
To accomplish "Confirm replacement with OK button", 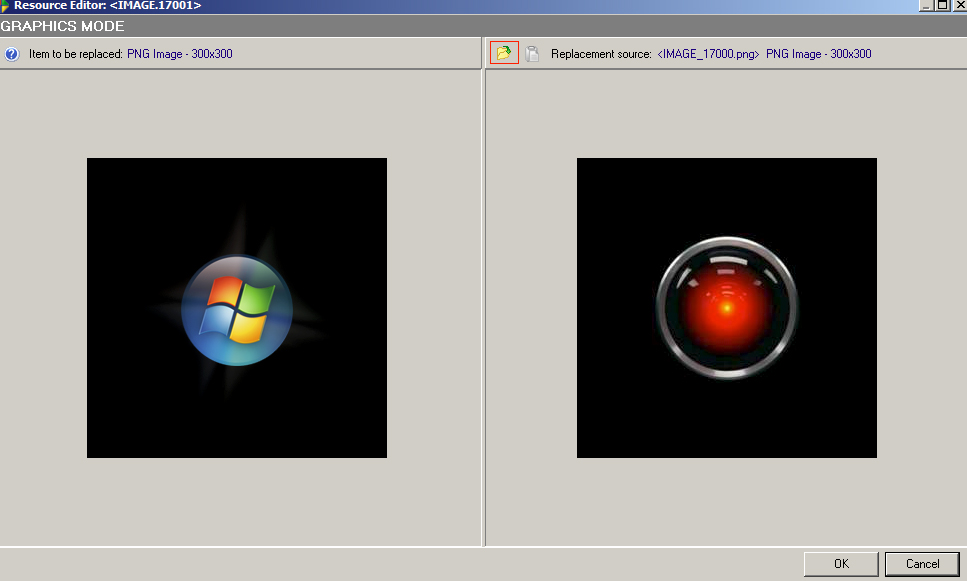I will (841, 564).
